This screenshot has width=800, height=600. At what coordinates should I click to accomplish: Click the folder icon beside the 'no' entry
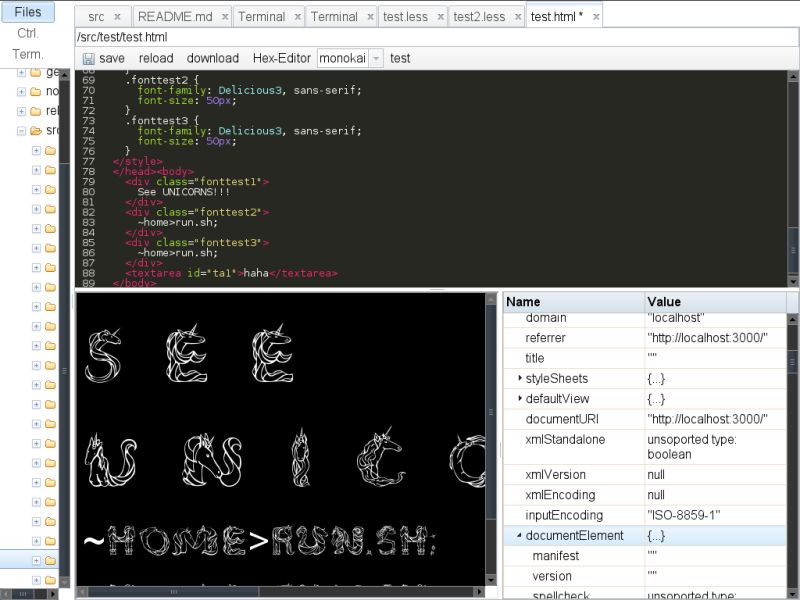pos(36,91)
